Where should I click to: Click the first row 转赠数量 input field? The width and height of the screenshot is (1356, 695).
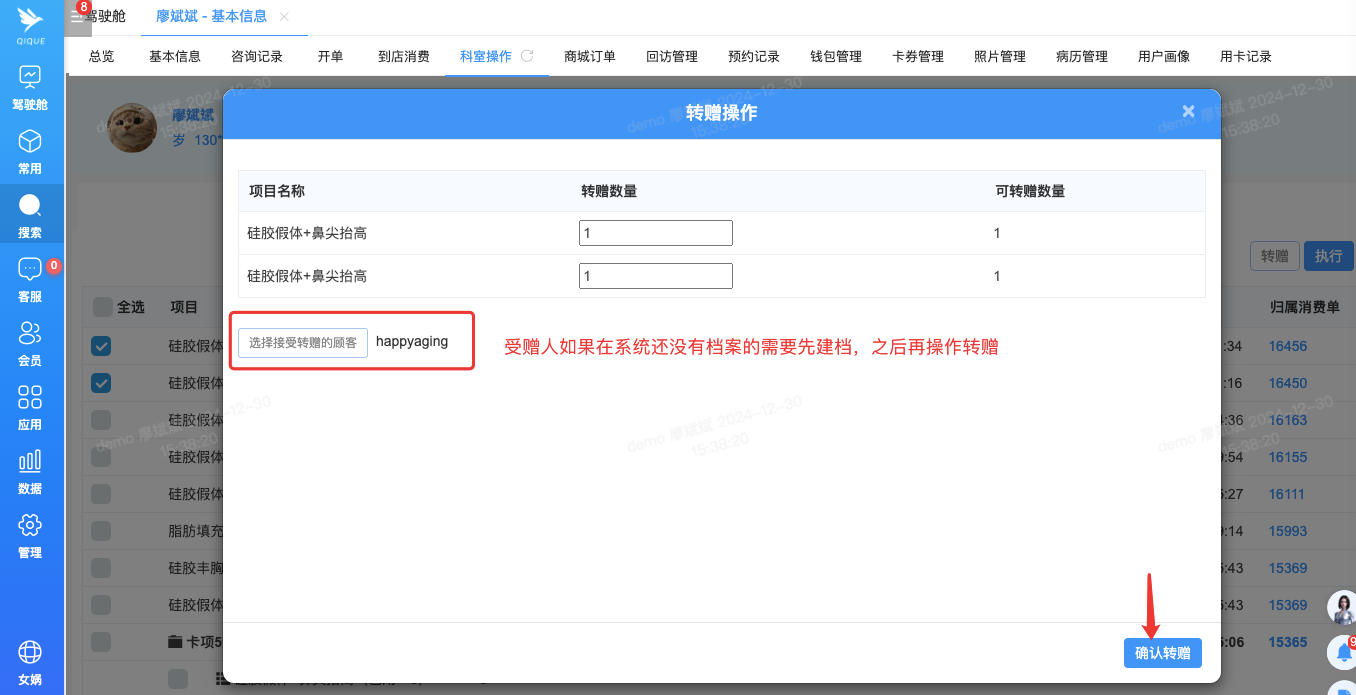click(x=655, y=233)
